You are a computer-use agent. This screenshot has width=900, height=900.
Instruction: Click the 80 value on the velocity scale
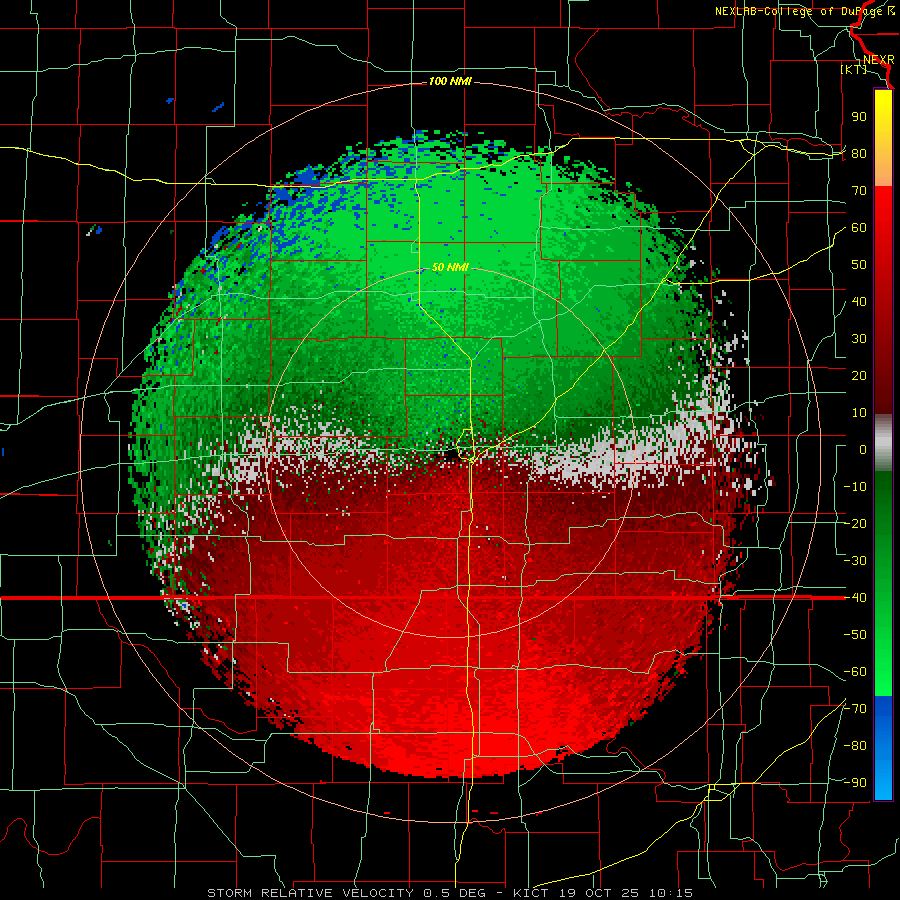pos(859,154)
